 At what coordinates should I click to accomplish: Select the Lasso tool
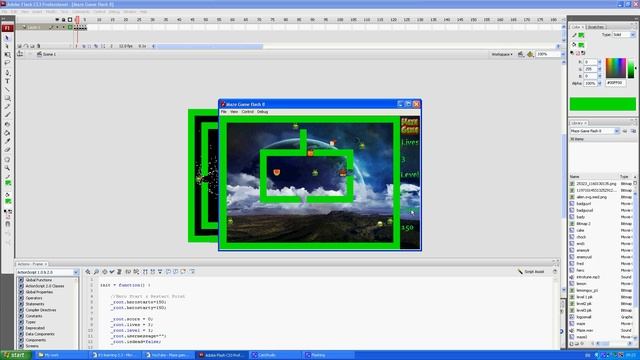(7, 63)
